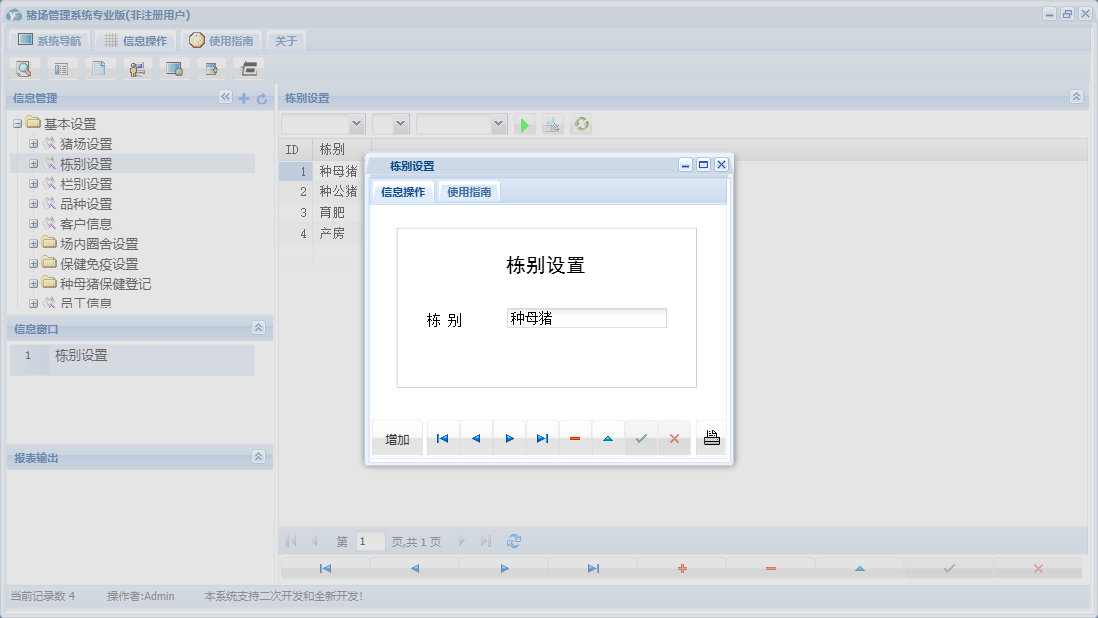1098x618 pixels.
Task: Jump to last record in the dialog
Action: point(542,438)
